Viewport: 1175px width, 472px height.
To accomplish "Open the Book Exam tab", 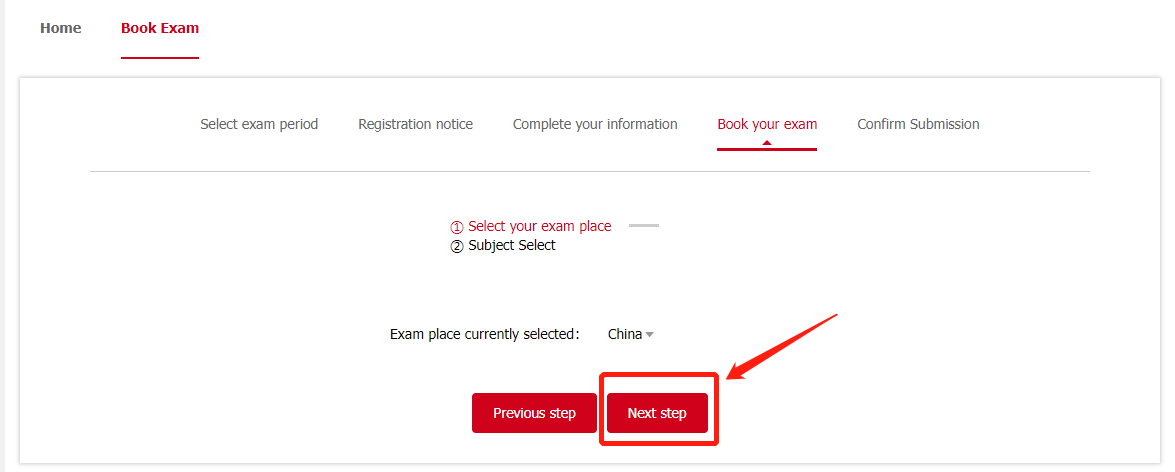I will point(160,28).
